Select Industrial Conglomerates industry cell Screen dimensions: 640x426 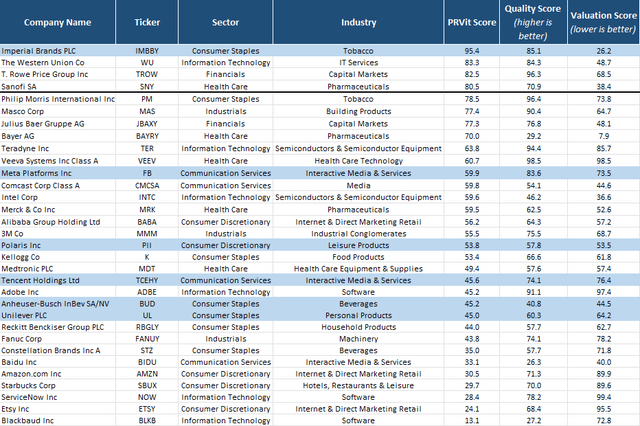click(358, 234)
